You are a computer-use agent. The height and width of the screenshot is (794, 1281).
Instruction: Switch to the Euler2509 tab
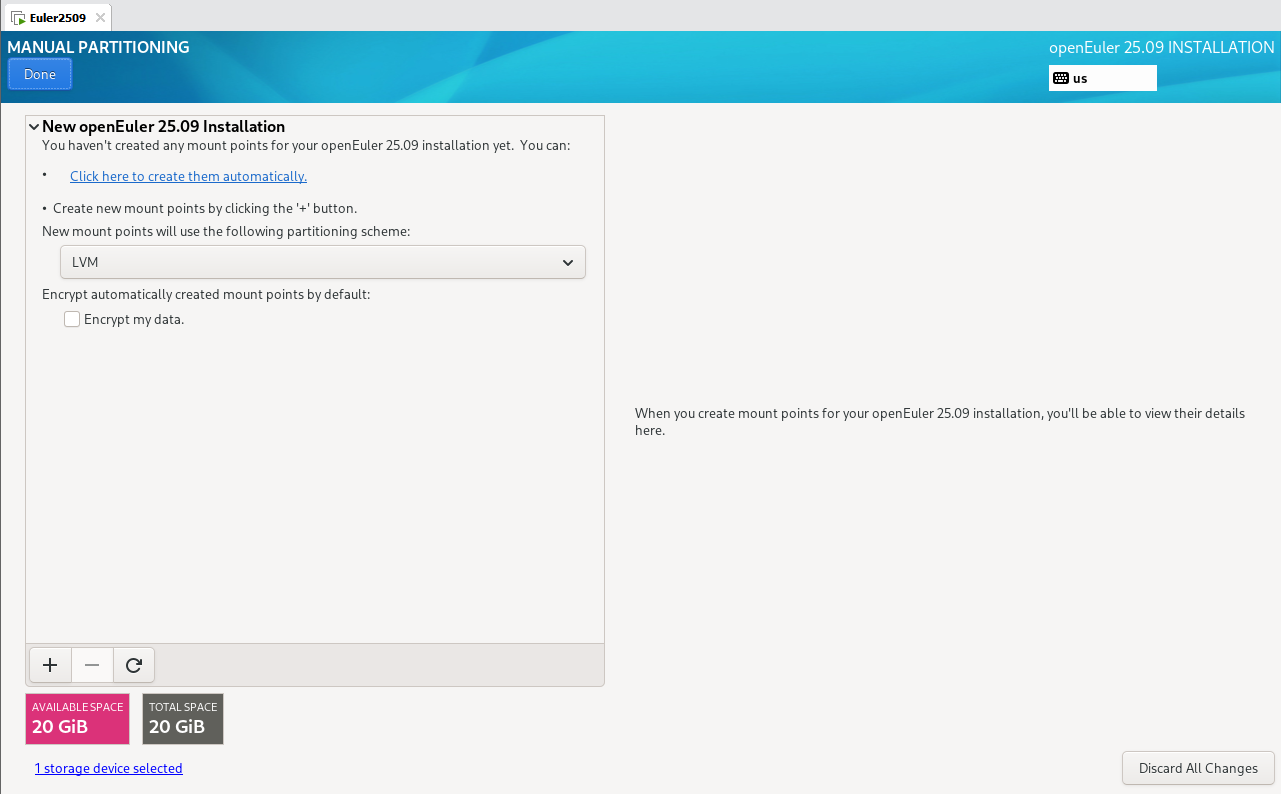tap(57, 18)
